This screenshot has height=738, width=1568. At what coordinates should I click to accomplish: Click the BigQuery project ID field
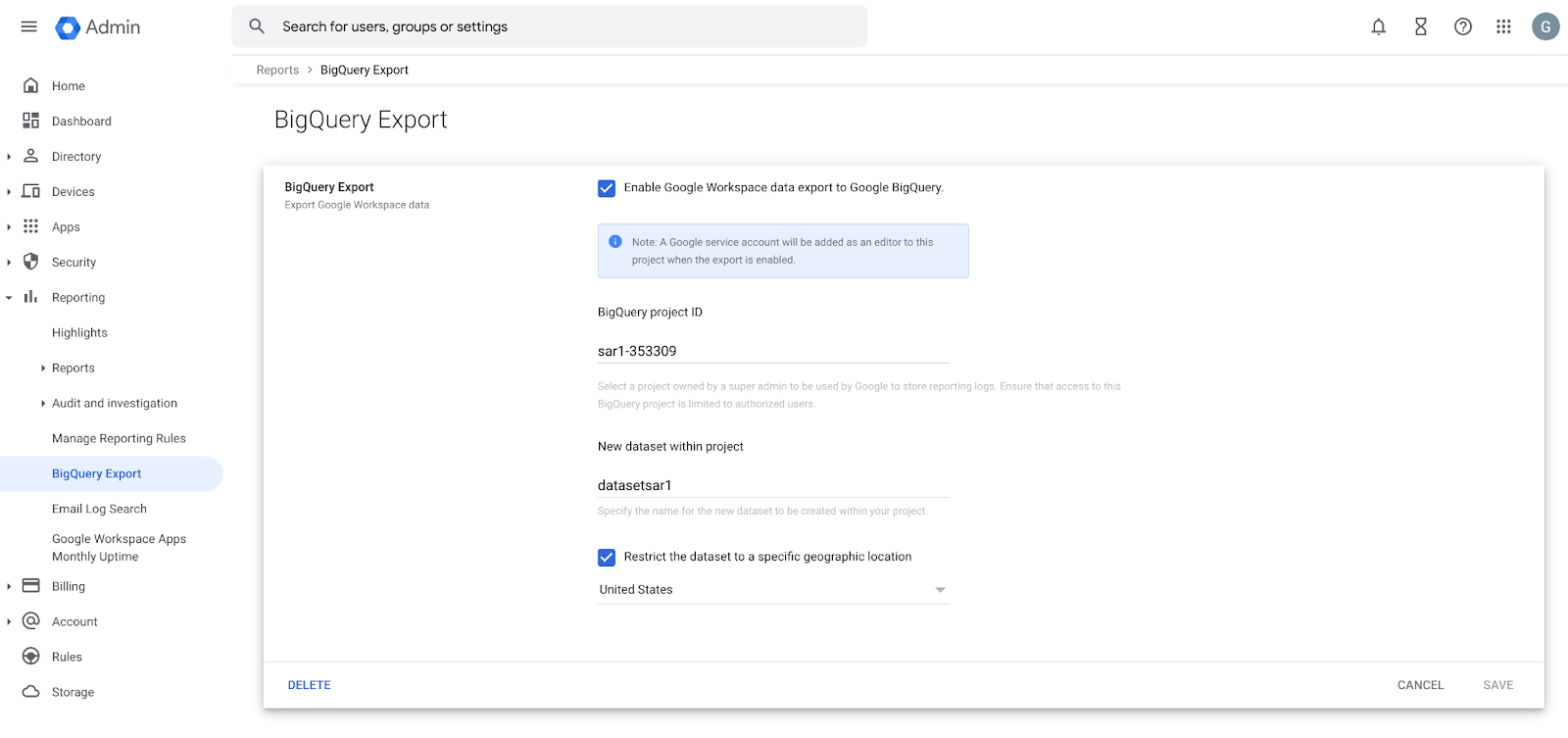(773, 351)
